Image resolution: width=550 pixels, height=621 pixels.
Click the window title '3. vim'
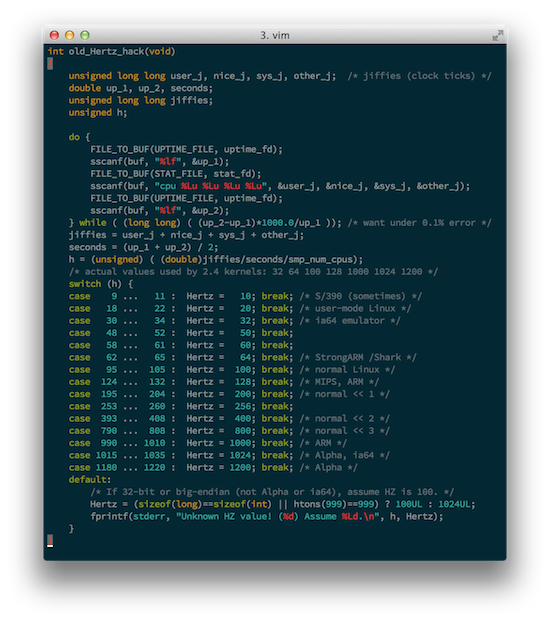275,36
